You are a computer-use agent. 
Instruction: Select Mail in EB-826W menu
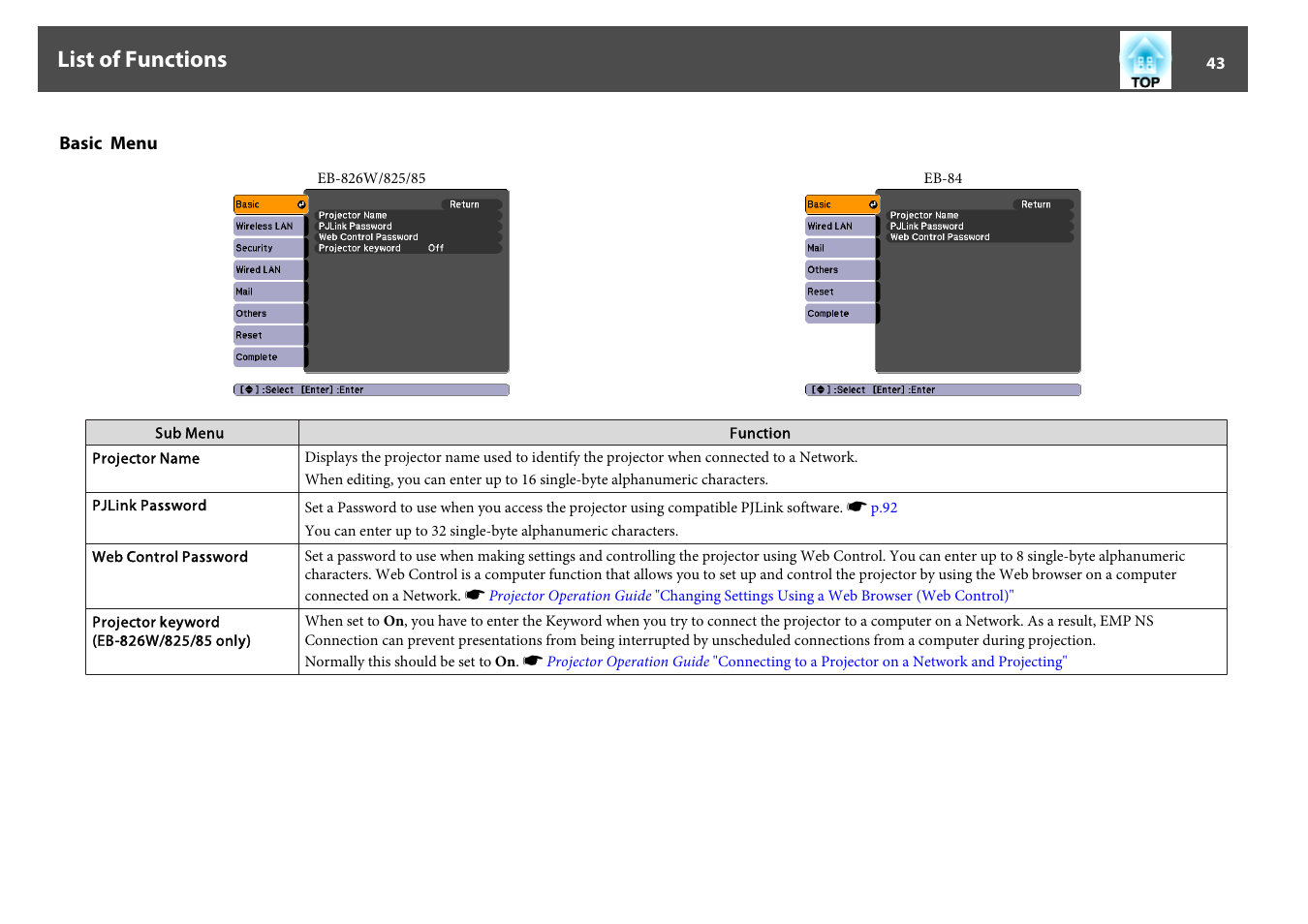click(270, 292)
